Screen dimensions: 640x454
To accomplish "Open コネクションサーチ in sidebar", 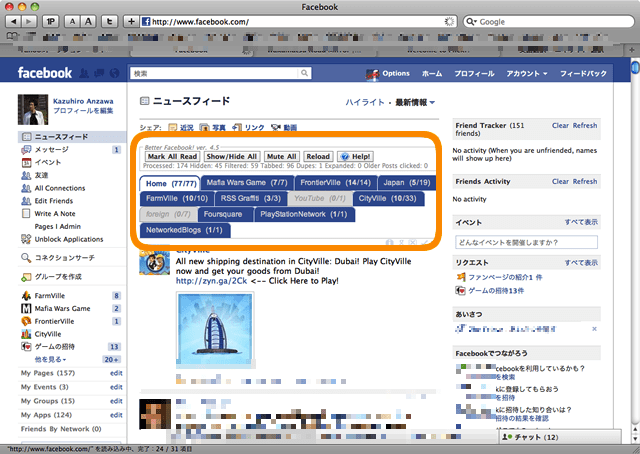I will point(64,258).
